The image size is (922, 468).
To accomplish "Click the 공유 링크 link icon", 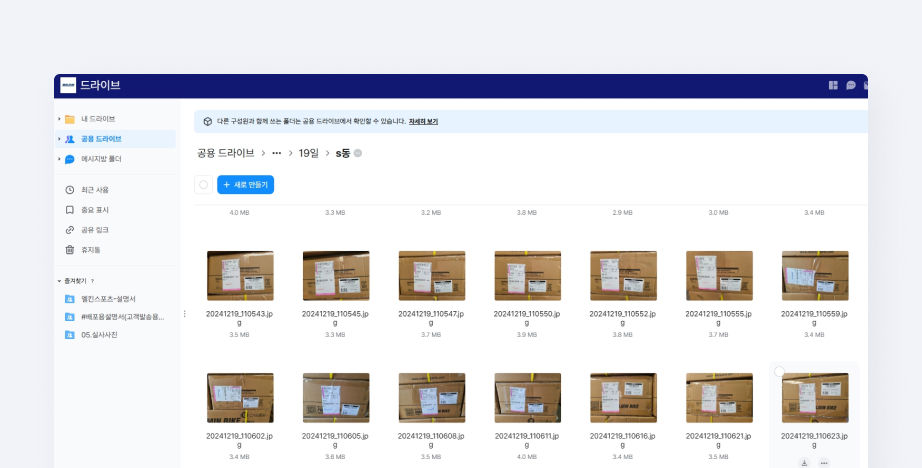I will click(70, 230).
